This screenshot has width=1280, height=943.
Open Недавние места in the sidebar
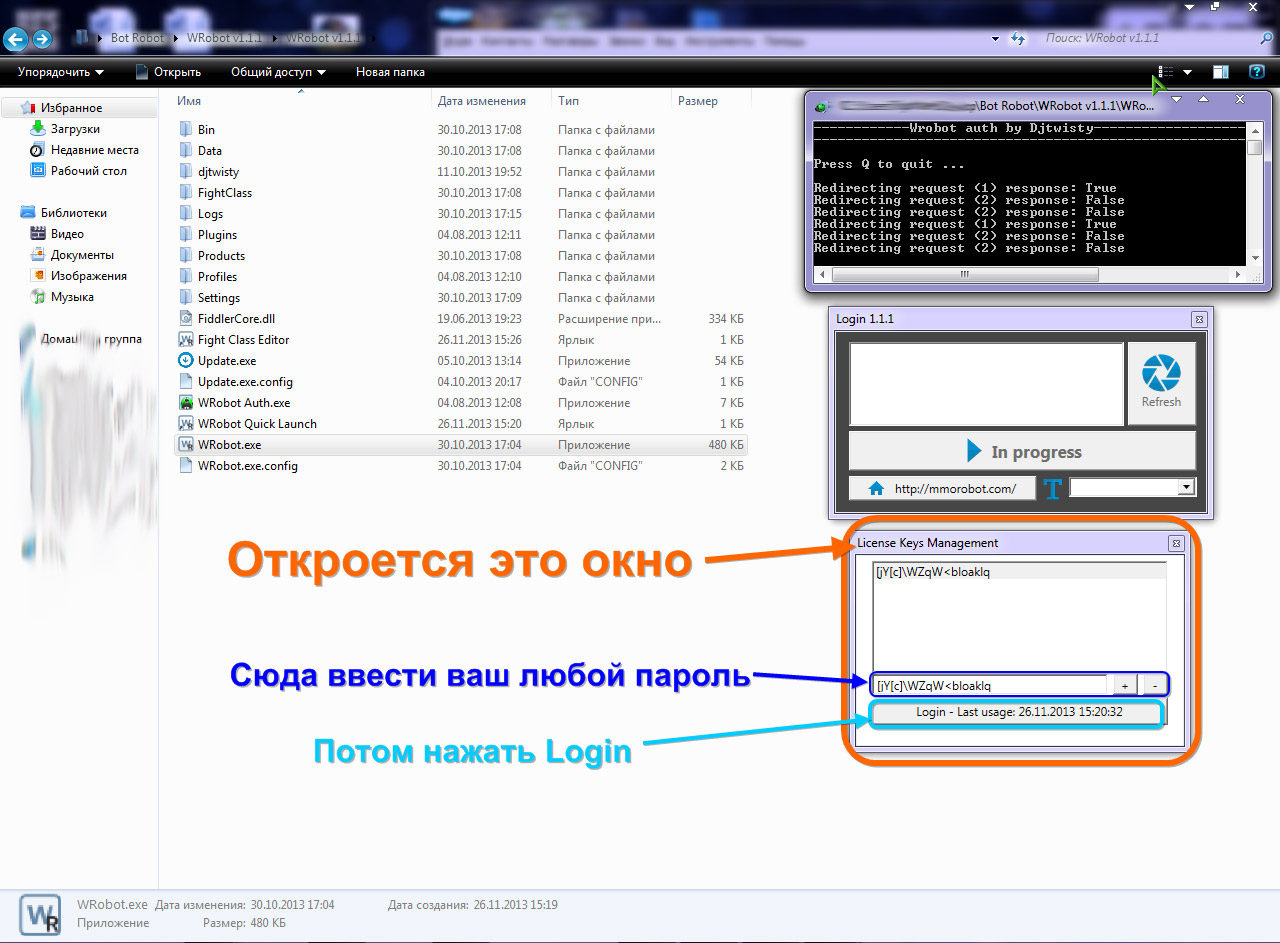point(95,150)
